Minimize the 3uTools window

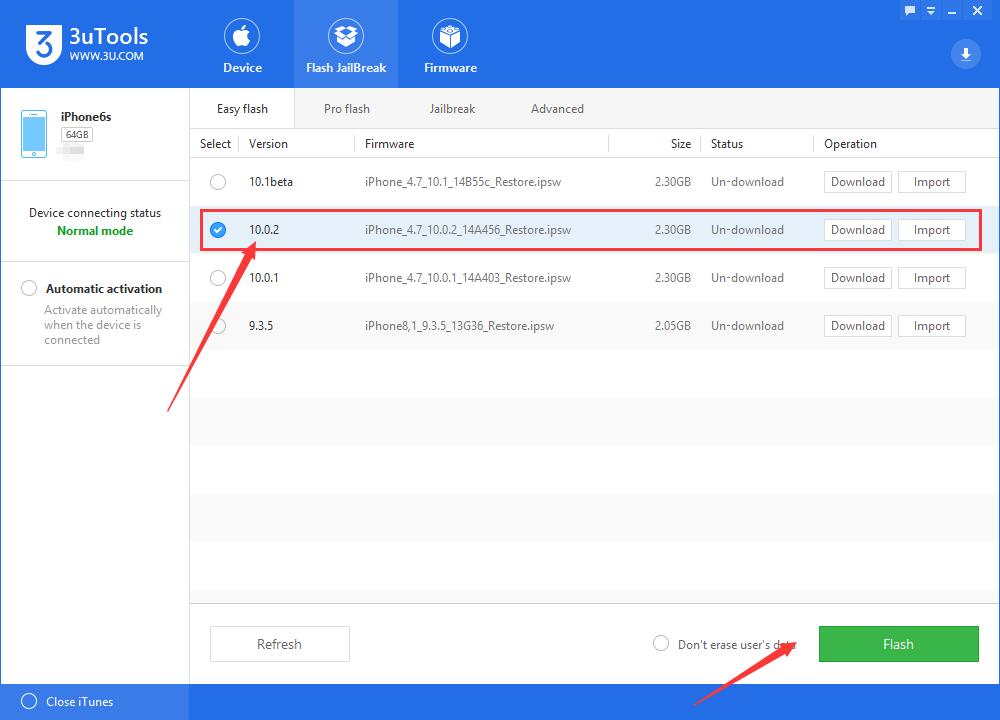click(952, 11)
